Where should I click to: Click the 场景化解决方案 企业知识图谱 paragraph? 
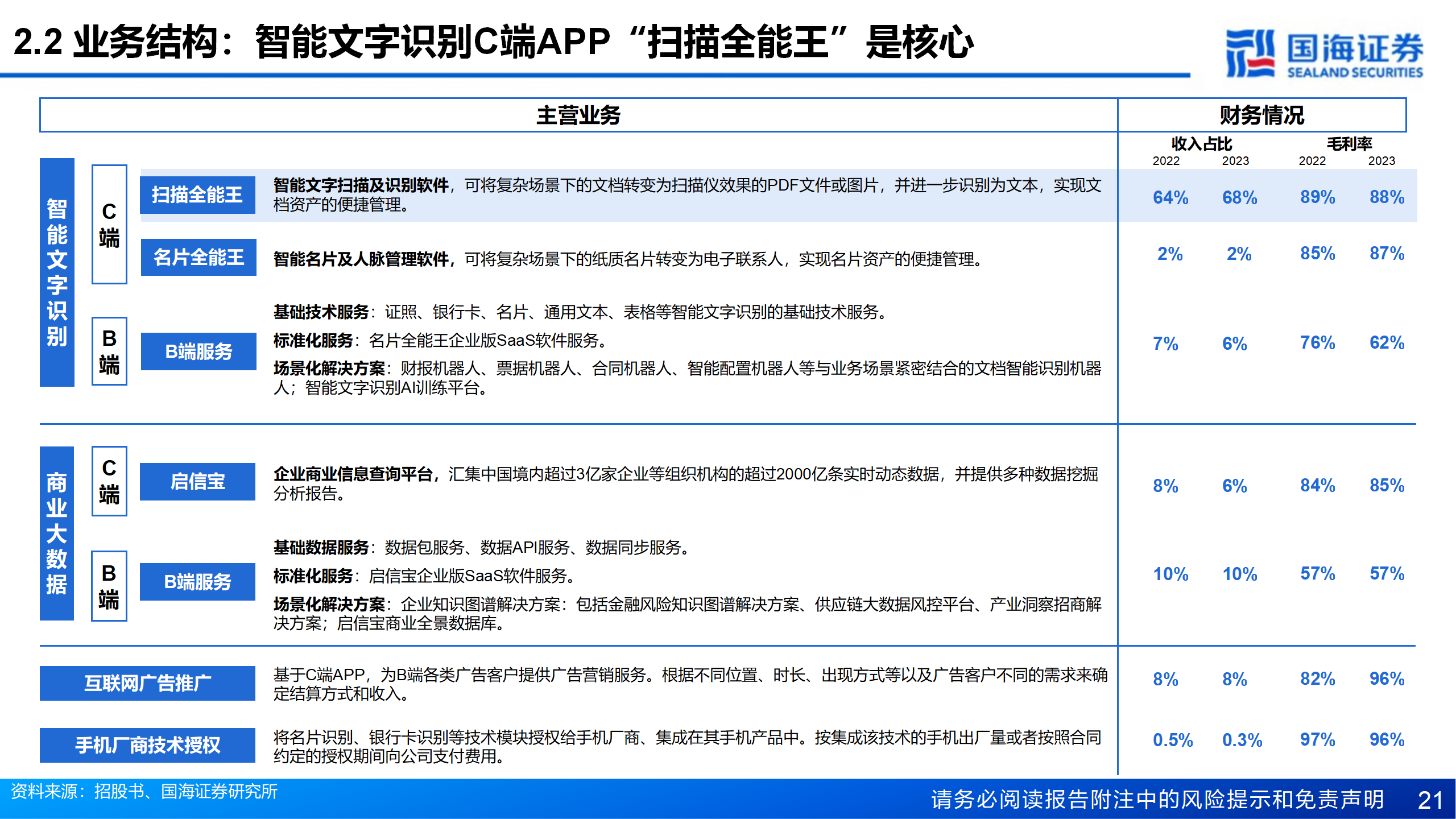[688, 614]
